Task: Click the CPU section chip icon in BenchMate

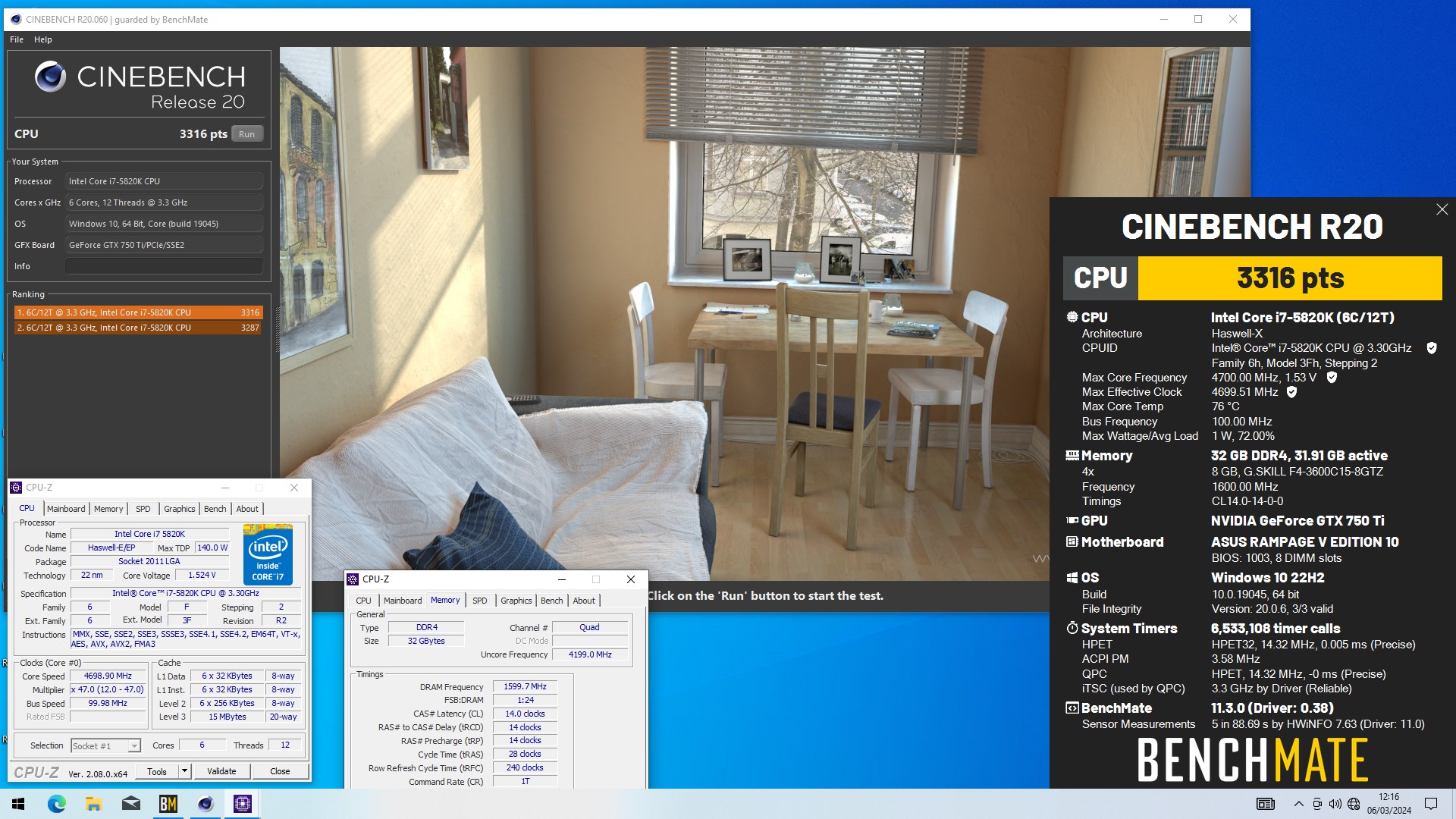Action: coord(1072,317)
